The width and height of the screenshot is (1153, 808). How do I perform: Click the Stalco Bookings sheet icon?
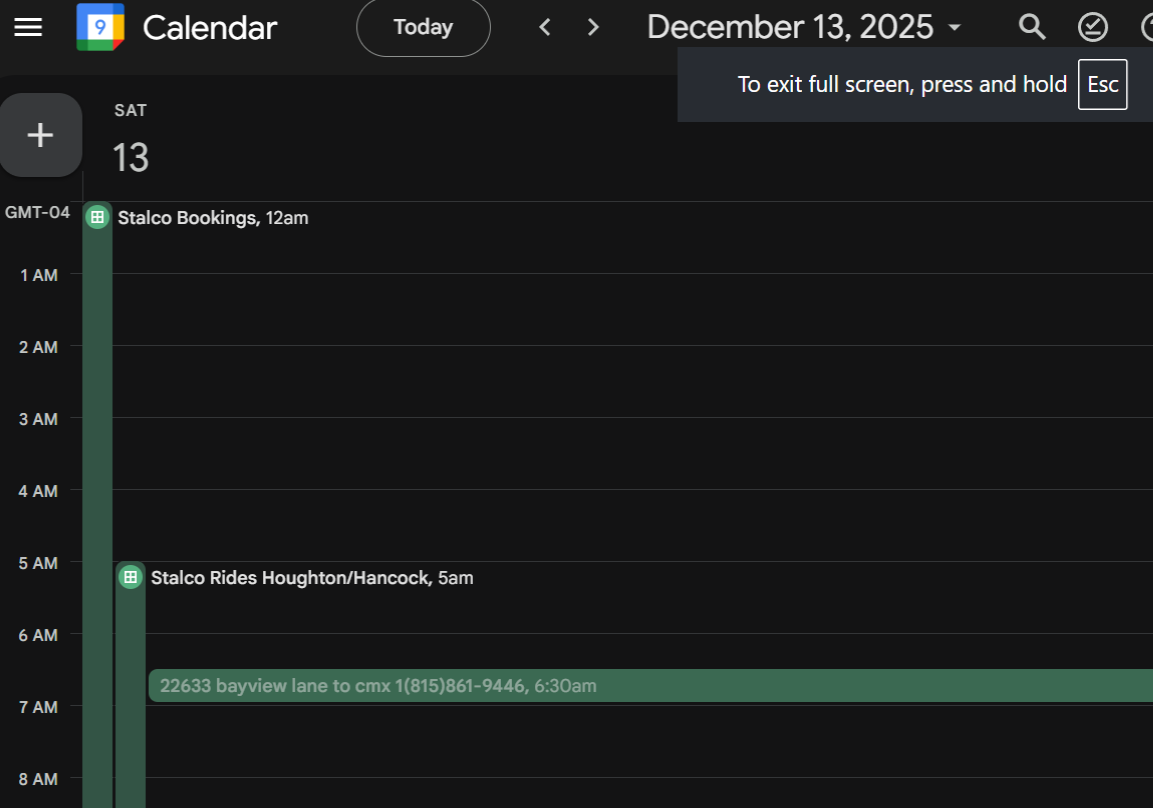(97, 217)
